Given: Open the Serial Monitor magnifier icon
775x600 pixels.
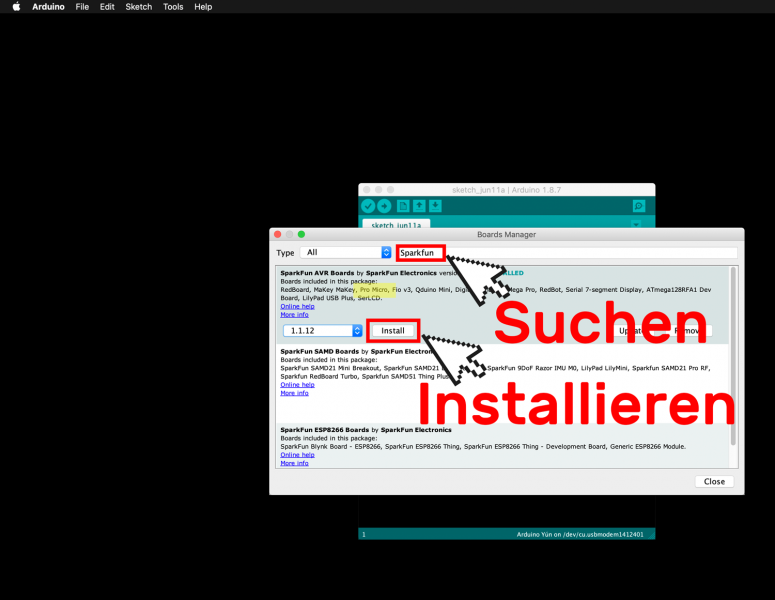Looking at the screenshot, I should [639, 206].
